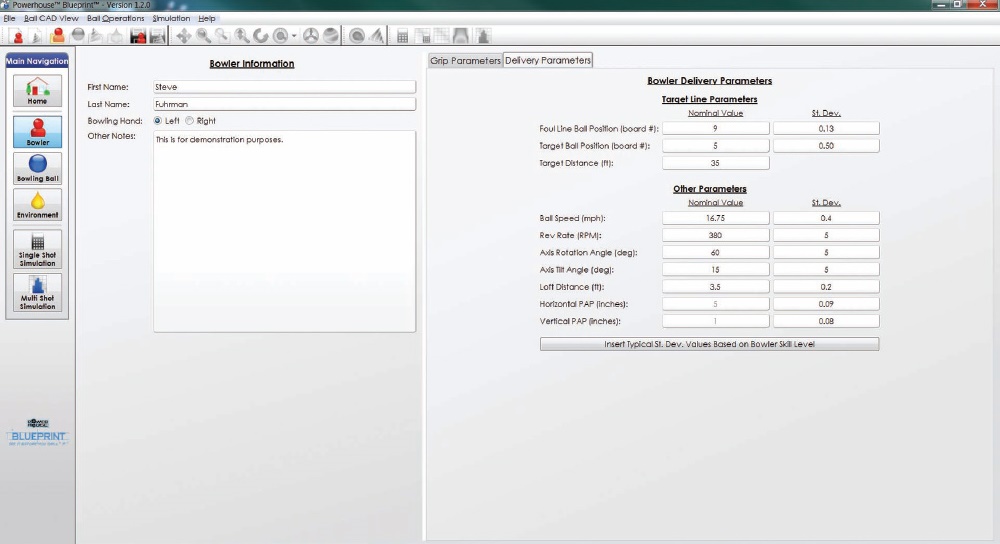Click the red floppy disk save icon
The image size is (1000, 544).
tap(138, 36)
